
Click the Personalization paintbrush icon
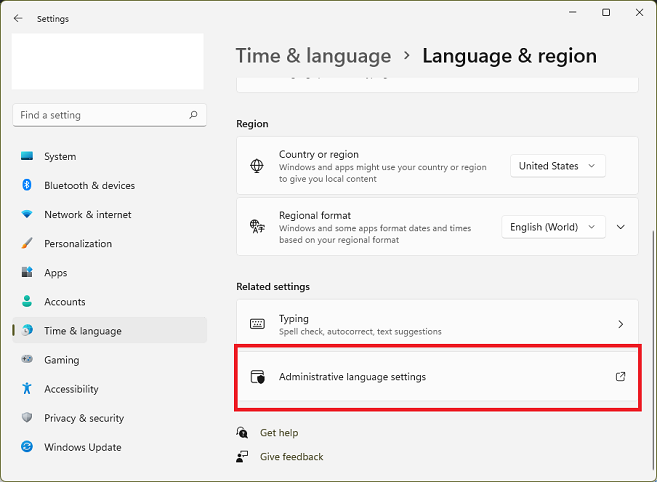[27, 243]
